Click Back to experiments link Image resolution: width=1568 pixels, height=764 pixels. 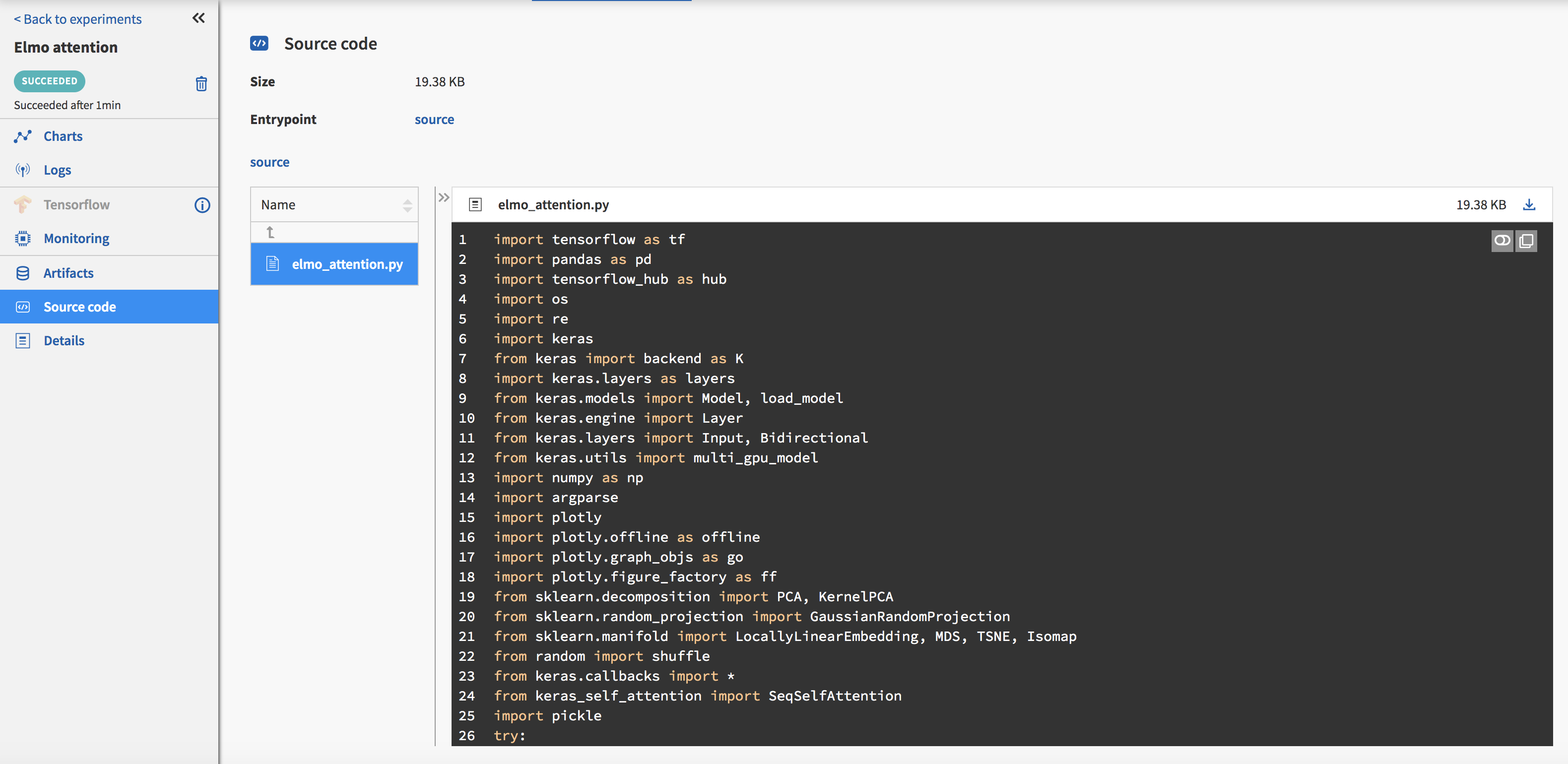click(x=77, y=19)
